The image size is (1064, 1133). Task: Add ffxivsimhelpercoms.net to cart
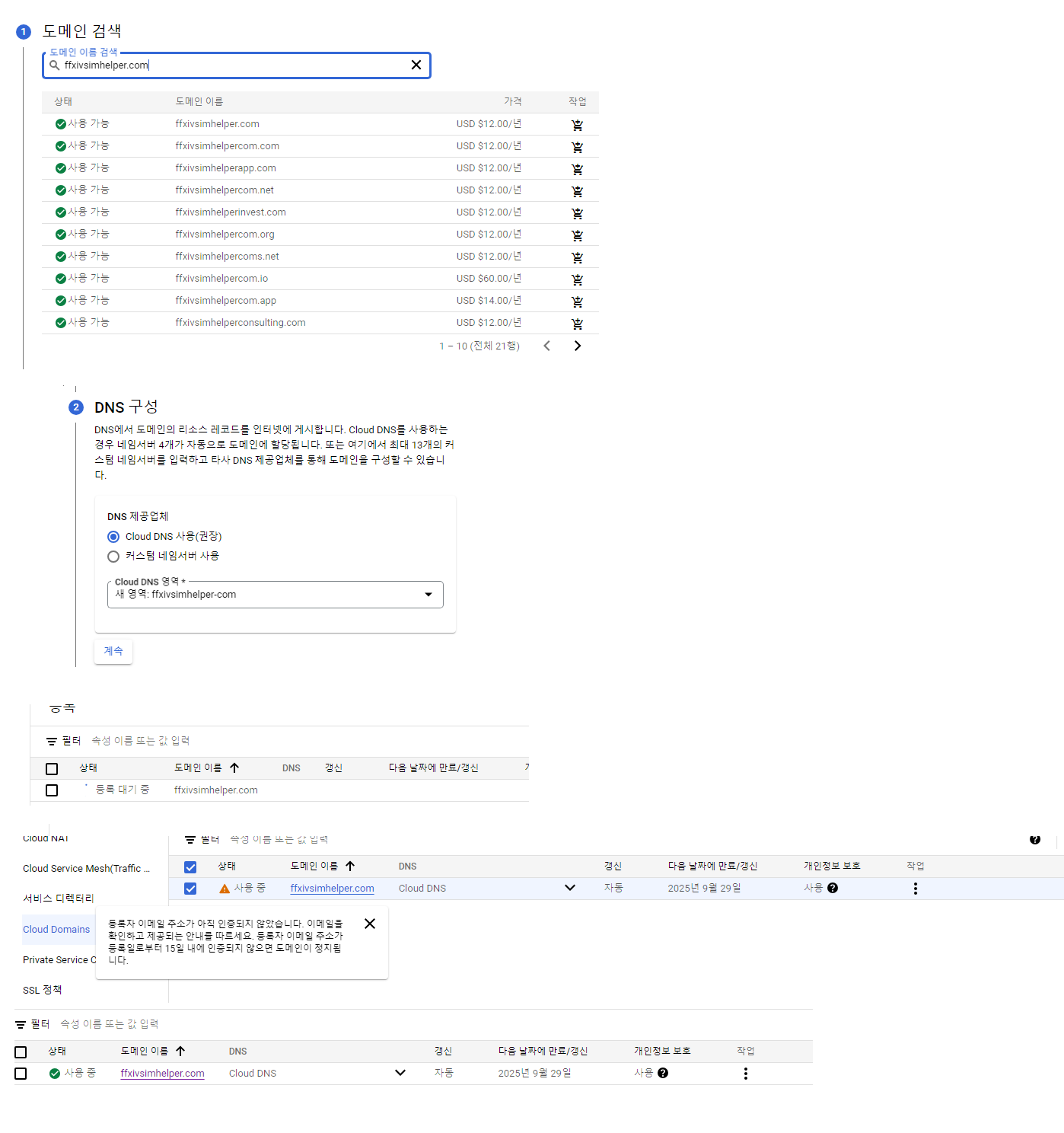tap(578, 257)
